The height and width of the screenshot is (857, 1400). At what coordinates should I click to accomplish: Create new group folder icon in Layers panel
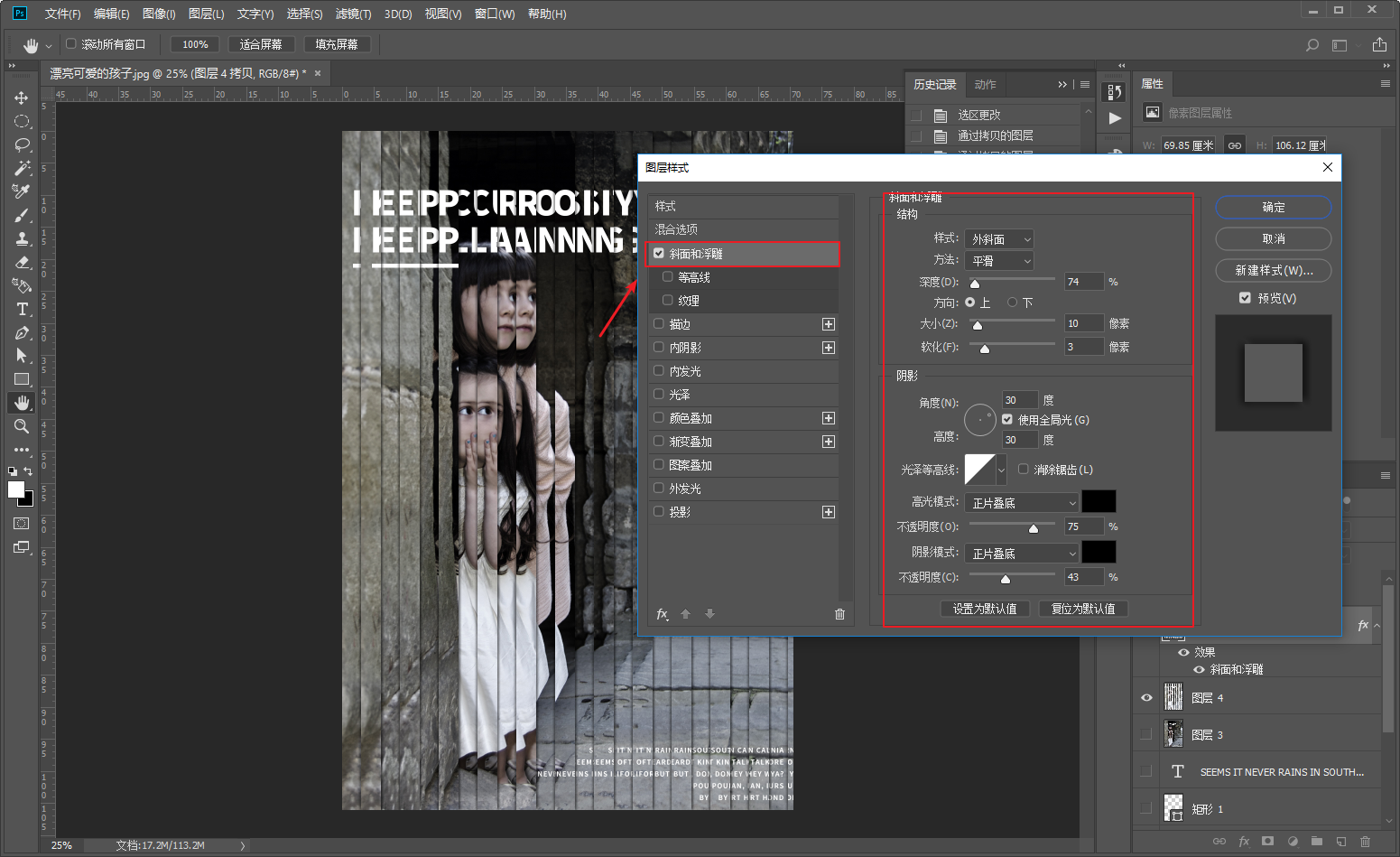point(1316,841)
